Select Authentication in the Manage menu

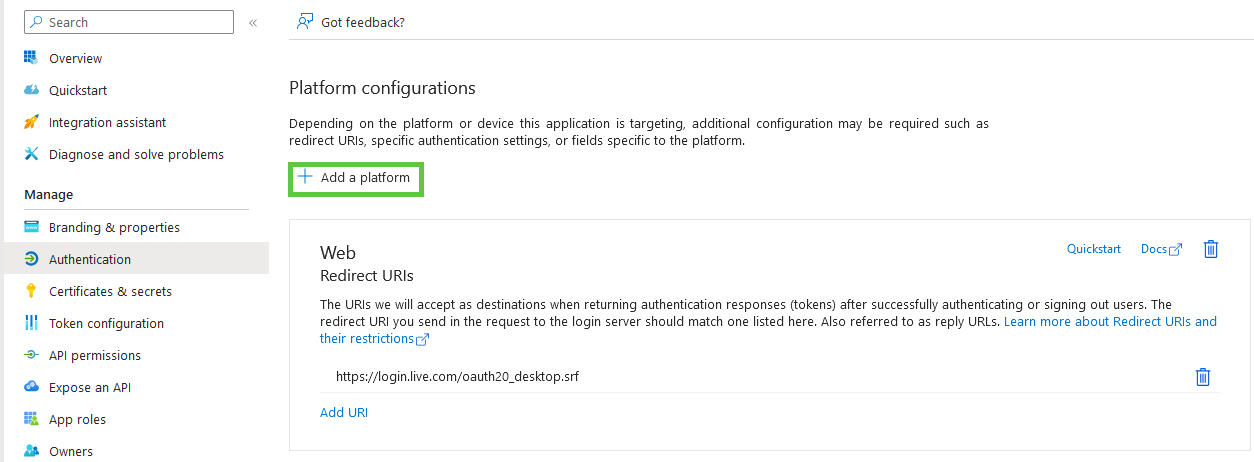click(x=90, y=259)
